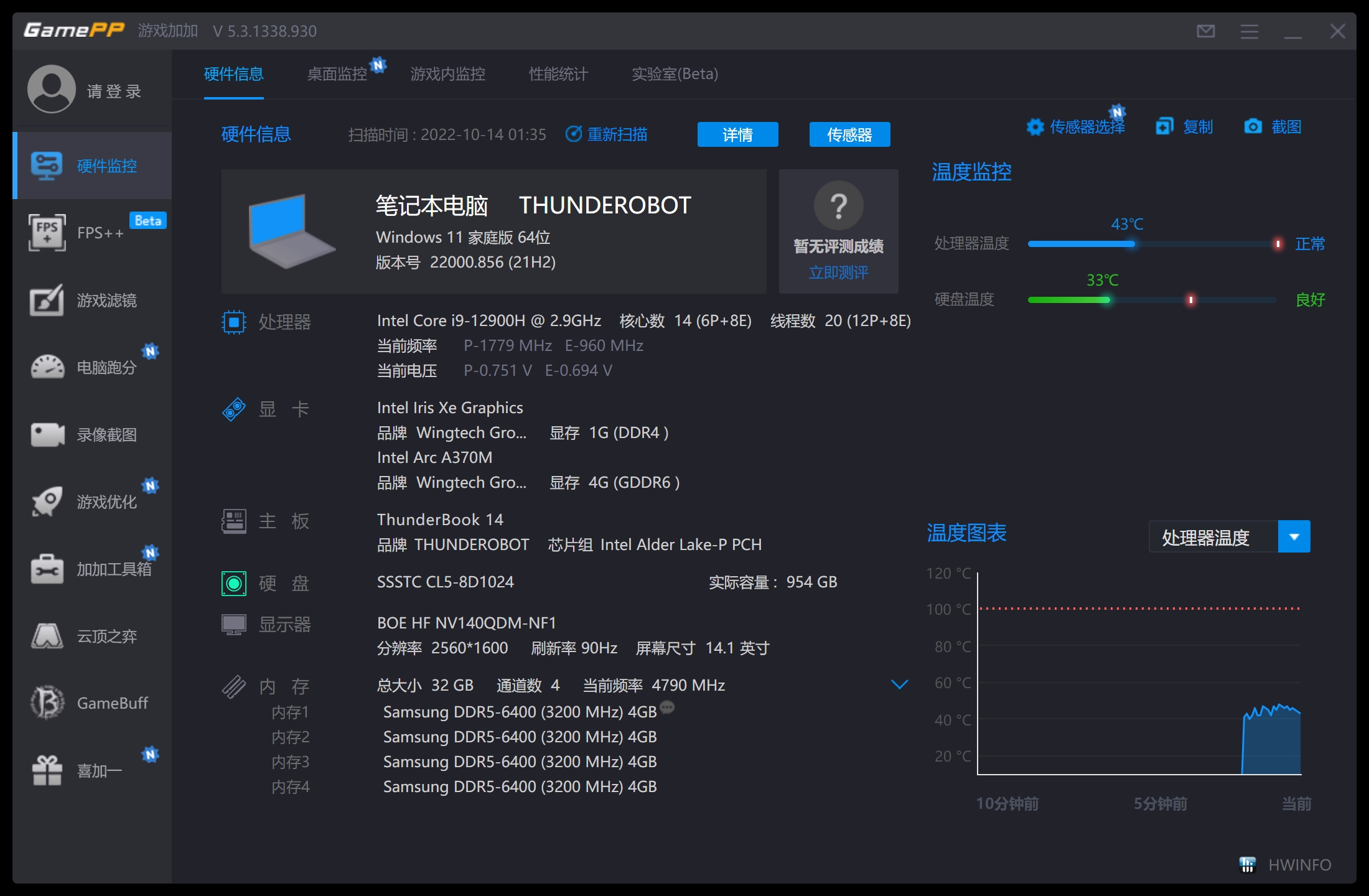Image resolution: width=1369 pixels, height=896 pixels.
Task: Switch to the 游戏内监控 tab
Action: click(x=448, y=74)
